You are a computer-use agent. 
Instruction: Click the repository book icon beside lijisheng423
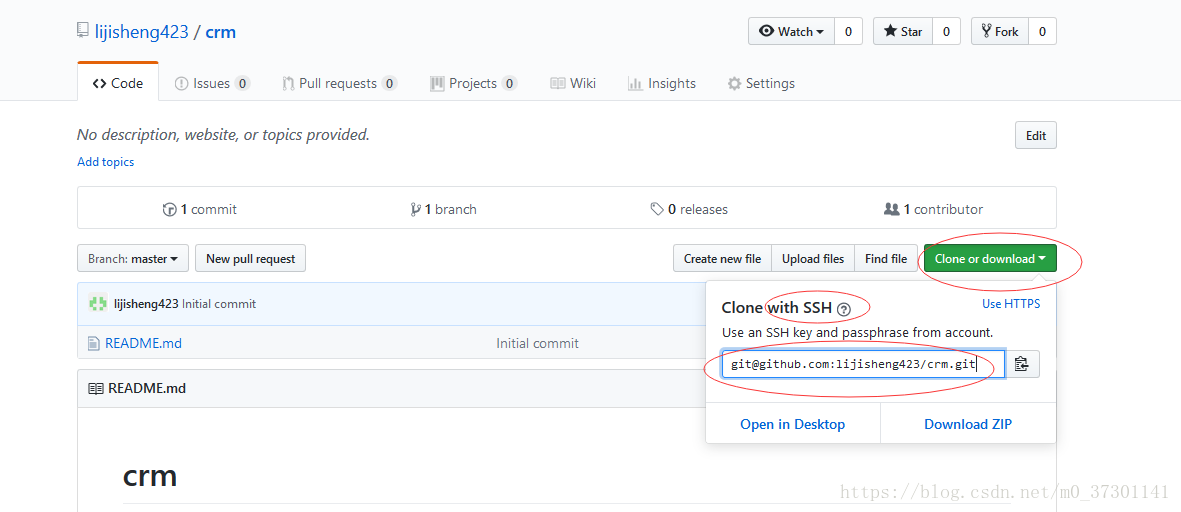click(x=83, y=31)
